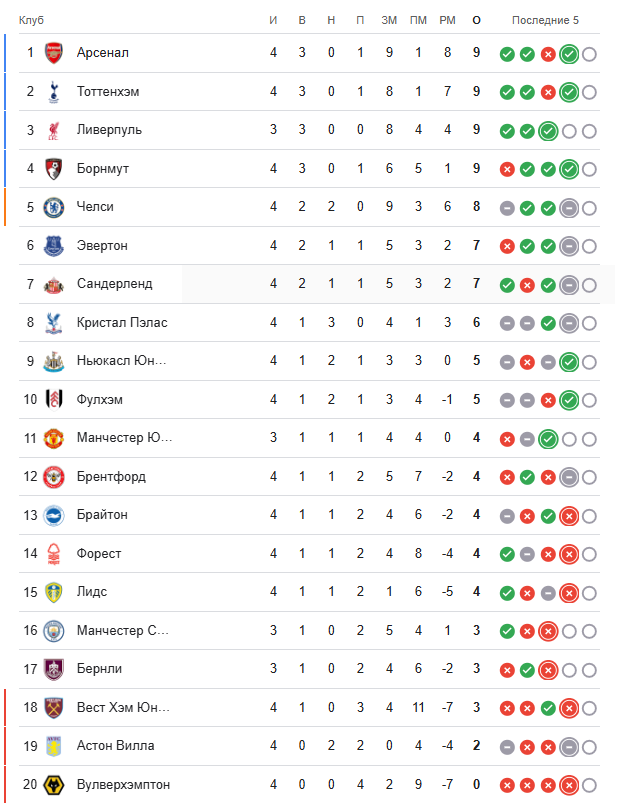Click the Crystal Palace crest icon

[x=54, y=323]
